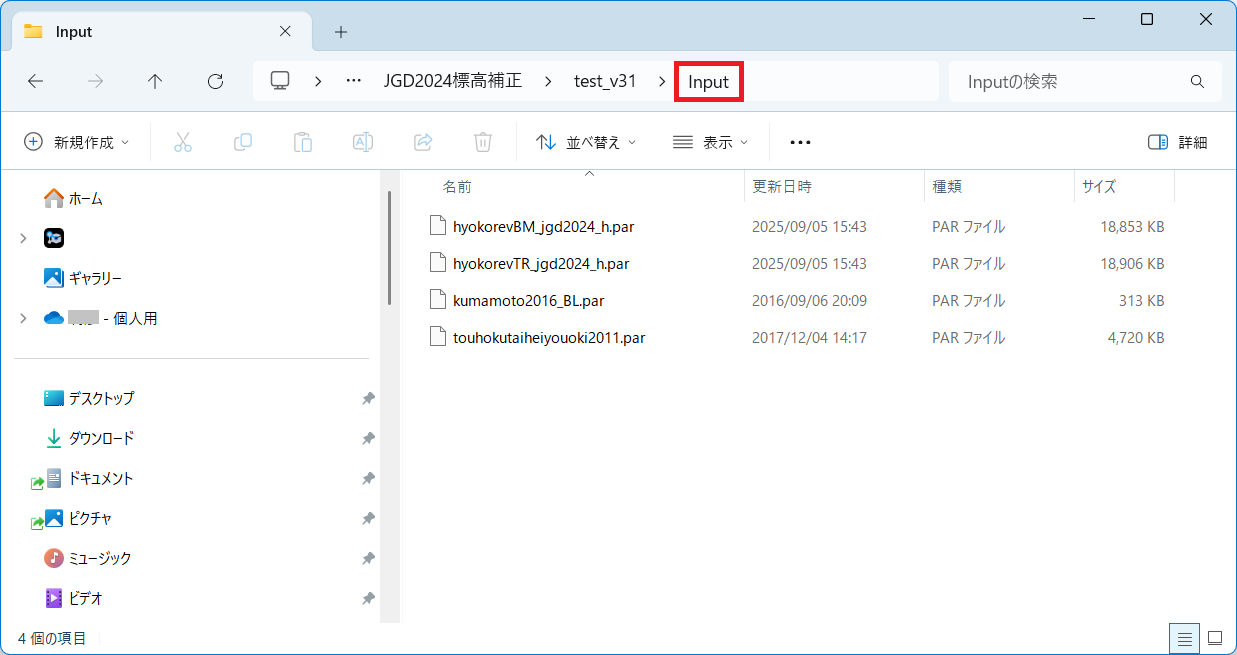Screen dimensions: 1237x655
Task: Click the Inputの検索 search field
Action: click(1070, 82)
